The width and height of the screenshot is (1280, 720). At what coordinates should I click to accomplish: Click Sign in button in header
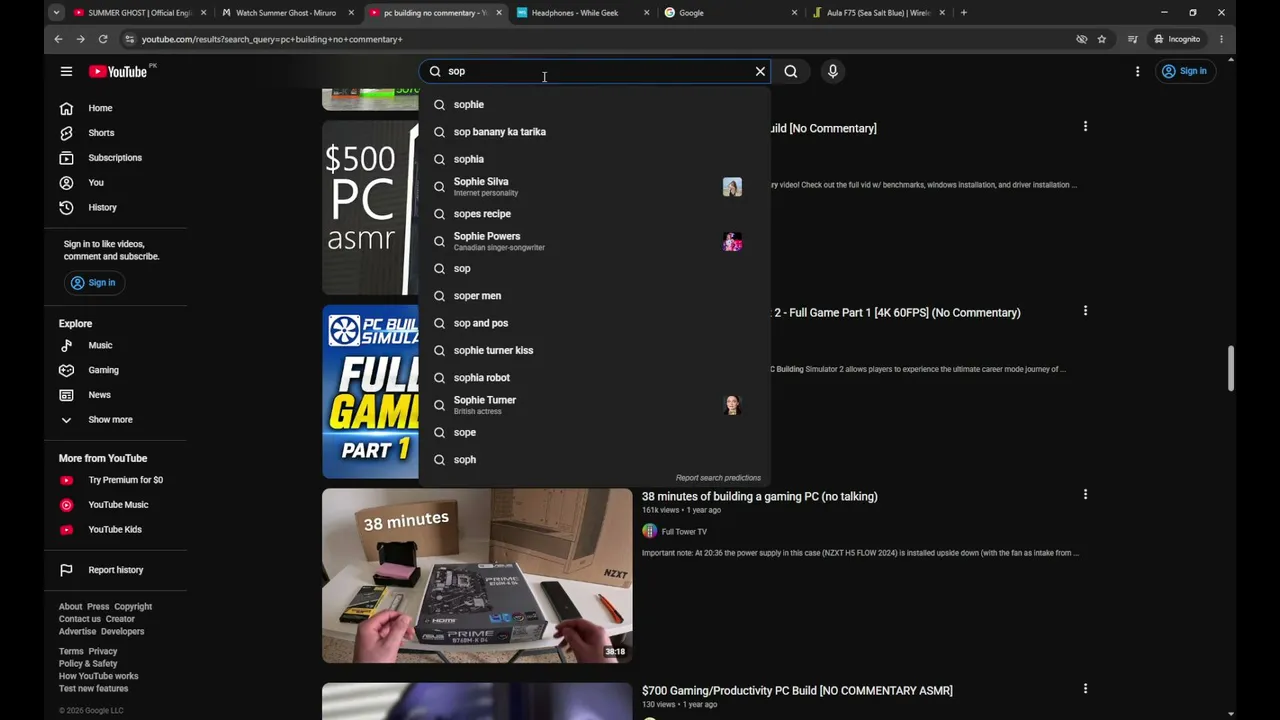pyautogui.click(x=1184, y=71)
